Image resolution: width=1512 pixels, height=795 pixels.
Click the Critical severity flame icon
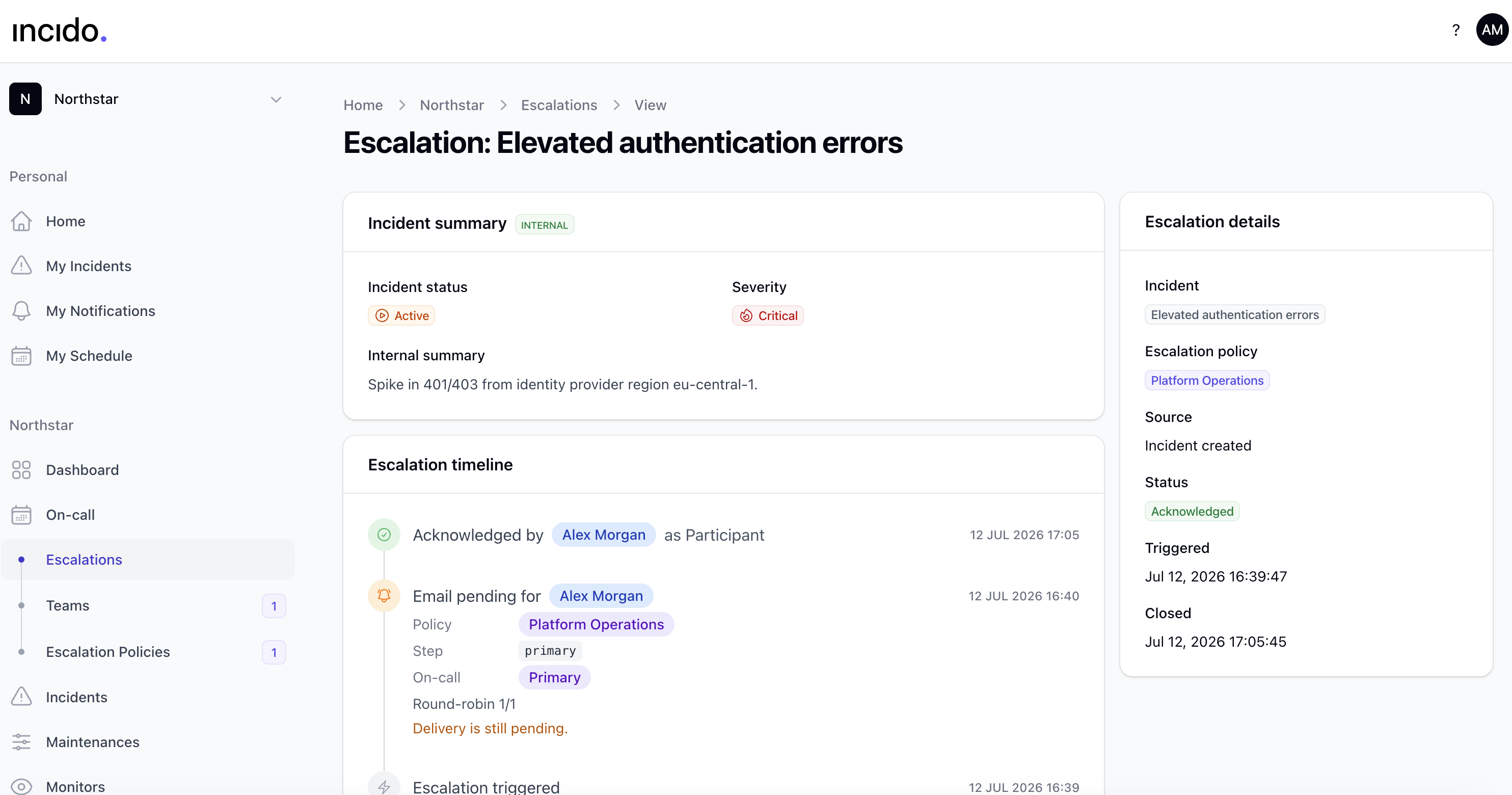(x=746, y=315)
